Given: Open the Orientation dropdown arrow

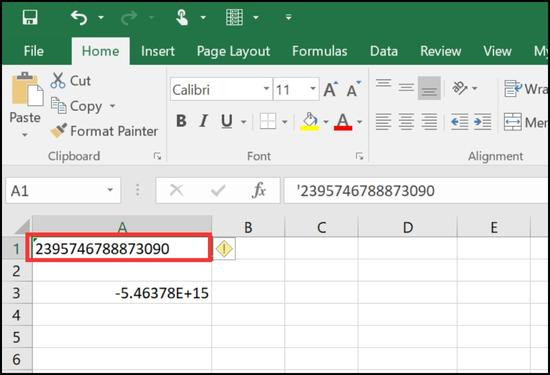Looking at the screenshot, I should tap(475, 88).
